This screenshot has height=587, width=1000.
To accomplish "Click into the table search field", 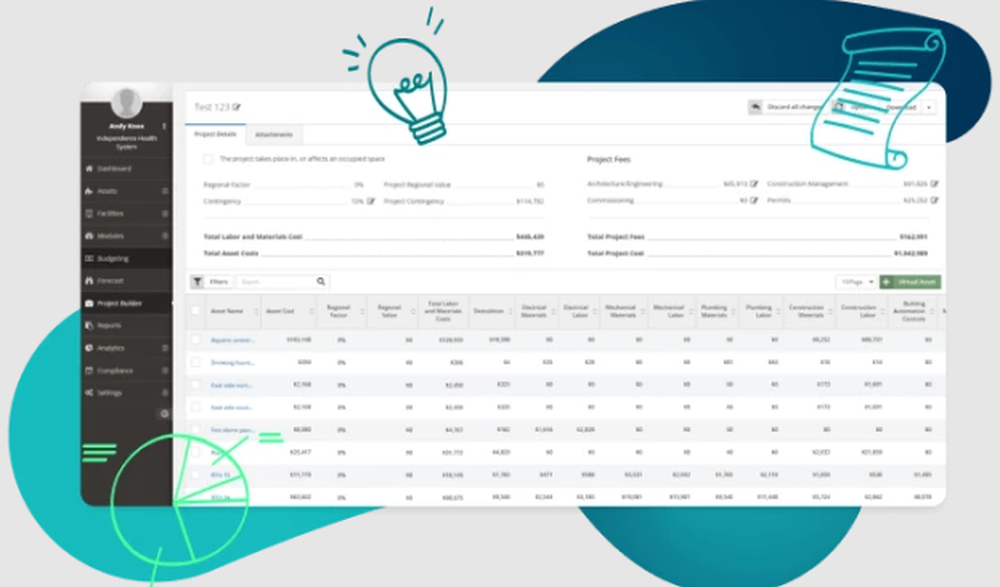I will pos(277,281).
